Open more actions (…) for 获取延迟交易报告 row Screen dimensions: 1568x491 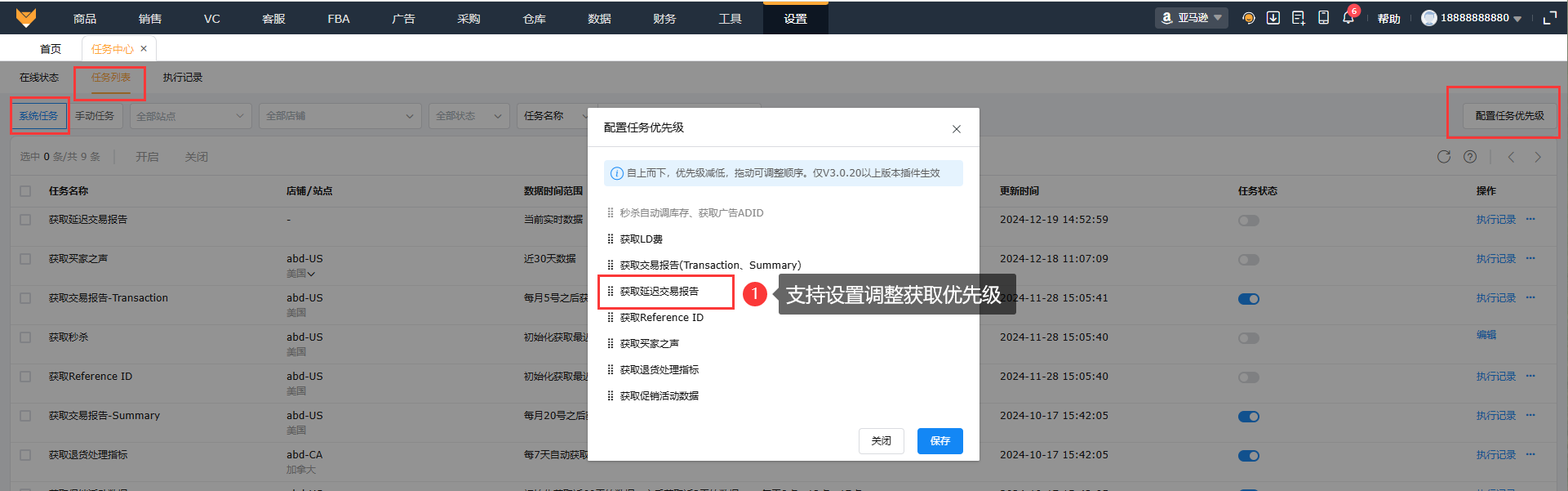1530,219
